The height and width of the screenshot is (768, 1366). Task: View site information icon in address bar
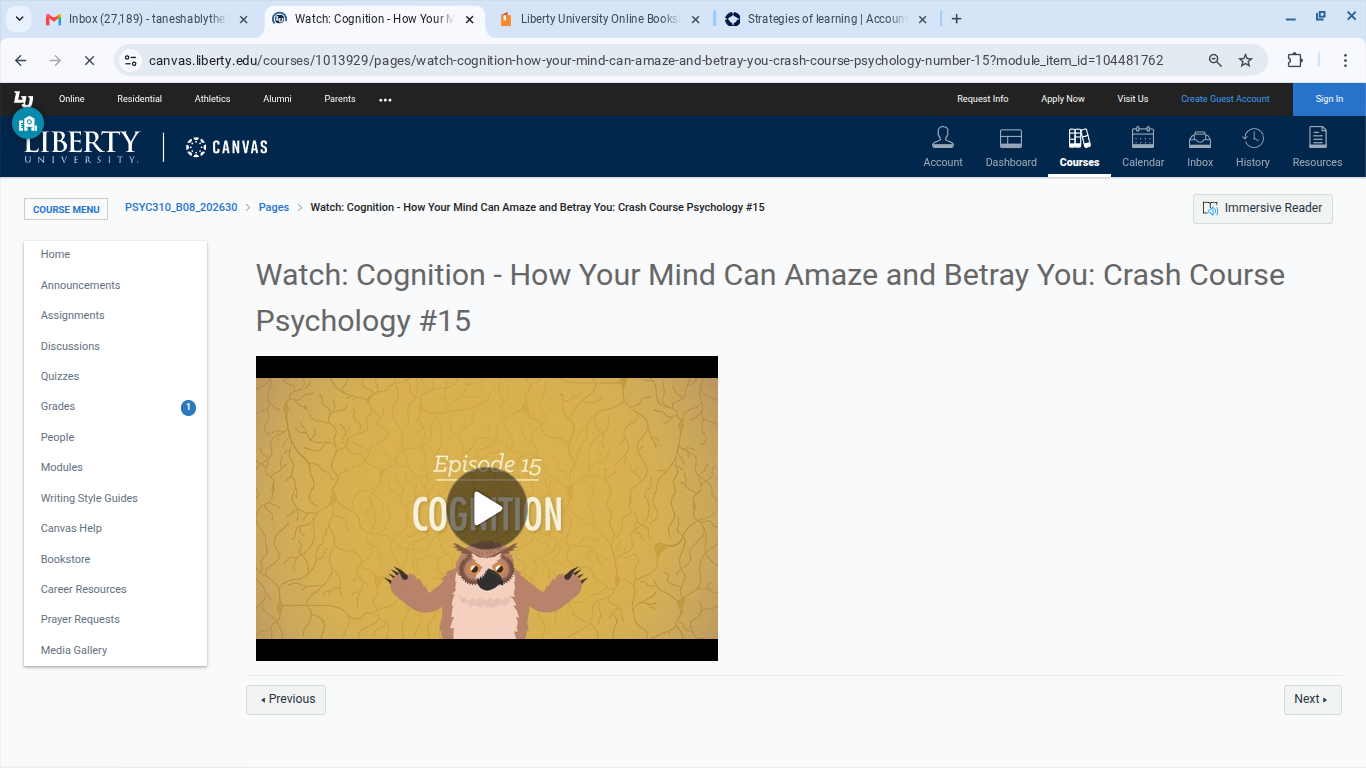click(x=131, y=60)
